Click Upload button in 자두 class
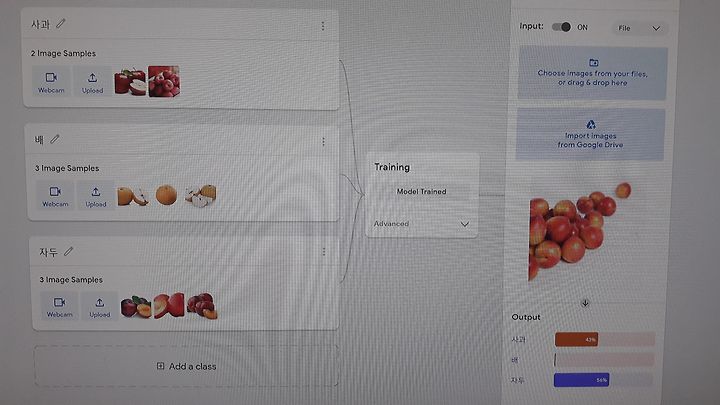This screenshot has height=405, width=720. [x=100, y=307]
